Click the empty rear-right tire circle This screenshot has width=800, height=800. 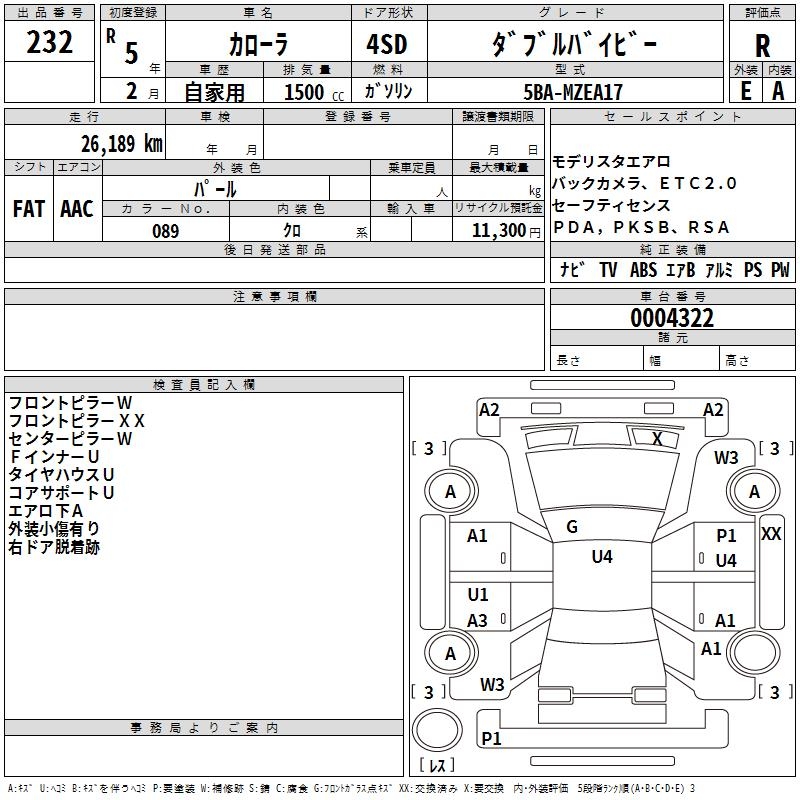754,653
